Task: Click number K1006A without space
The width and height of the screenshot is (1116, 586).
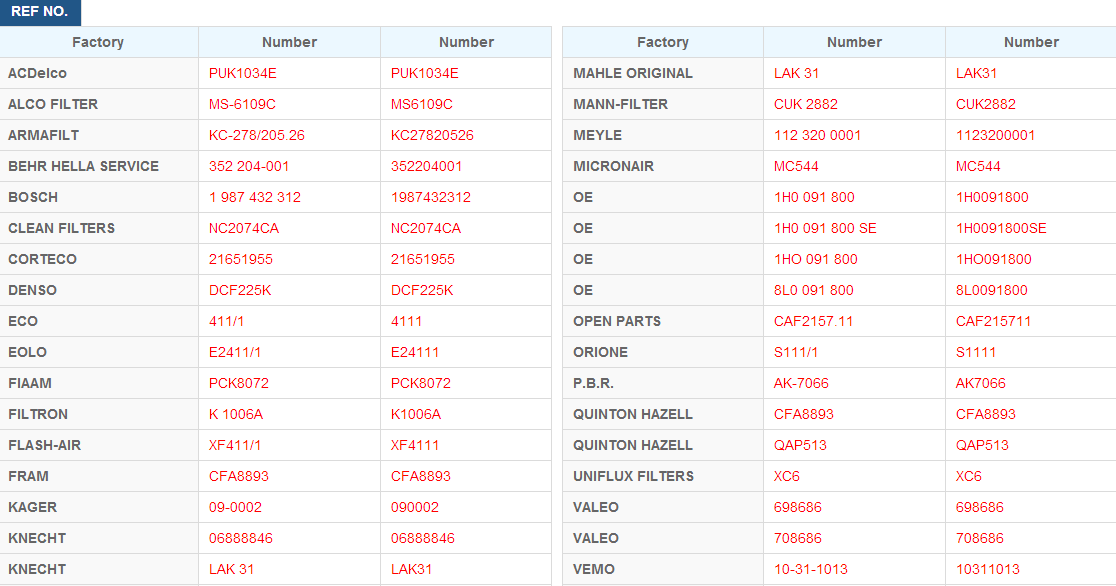Action: [x=416, y=414]
